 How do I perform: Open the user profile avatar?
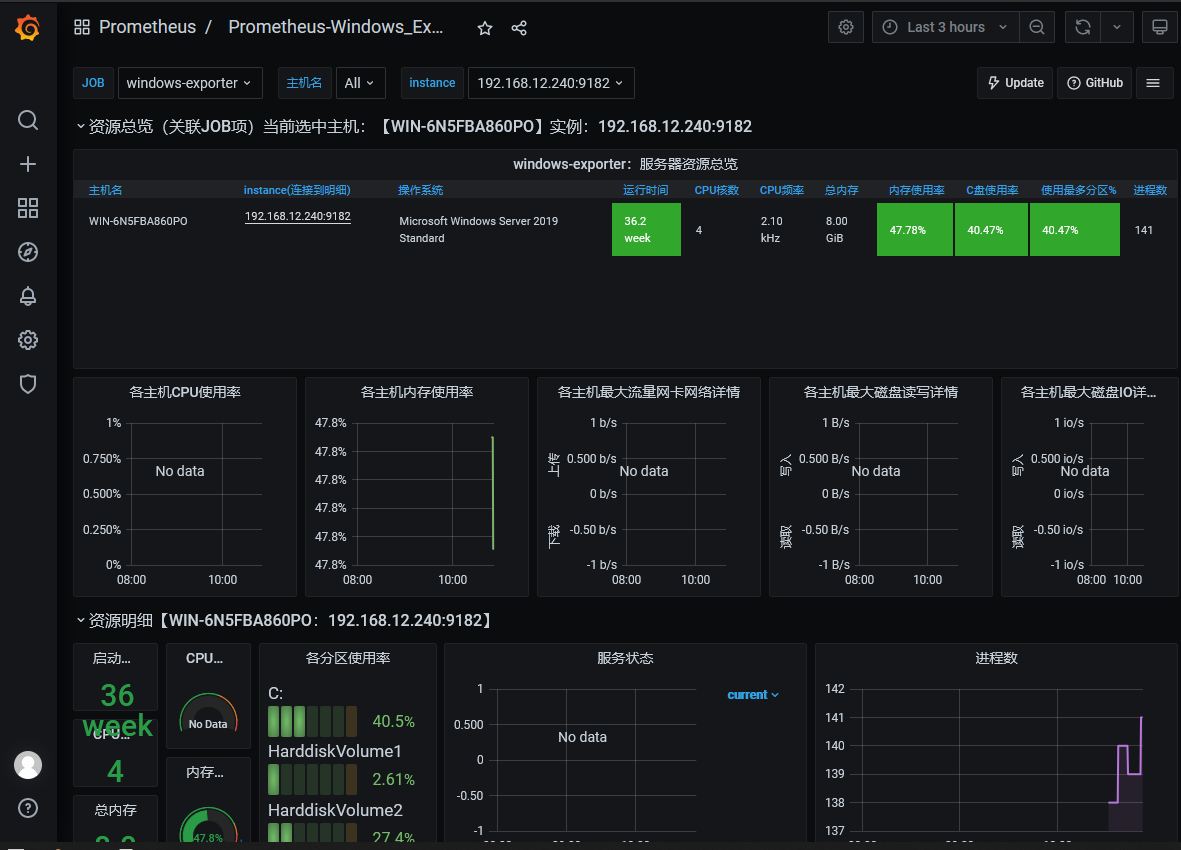coord(28,765)
